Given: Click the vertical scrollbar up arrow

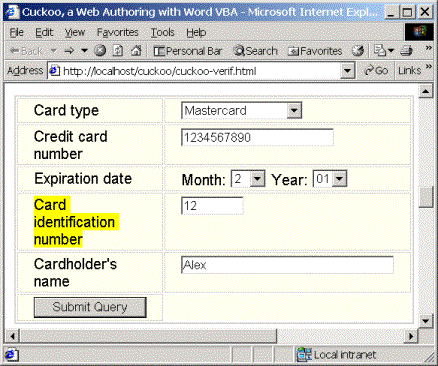Looking at the screenshot, I should point(425,91).
